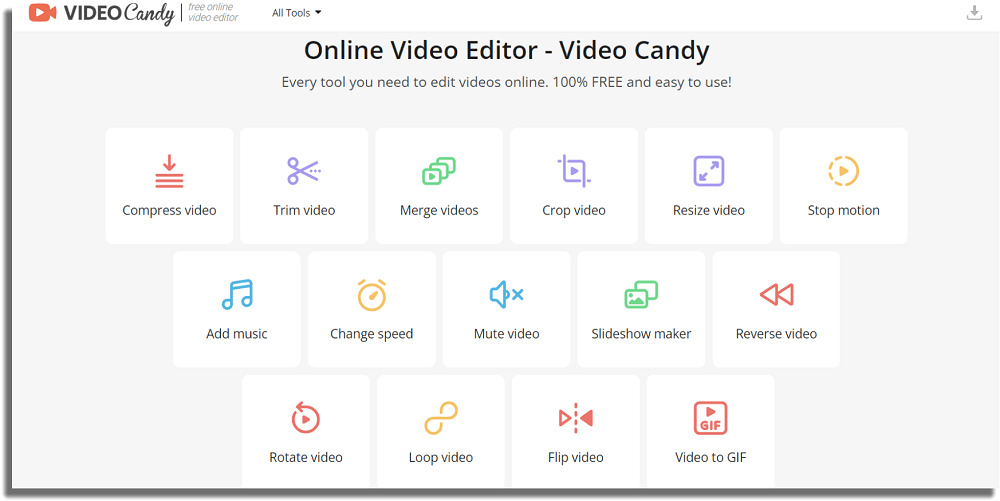Open the Slideshow maker label
The width and height of the screenshot is (1000, 501).
click(641, 334)
